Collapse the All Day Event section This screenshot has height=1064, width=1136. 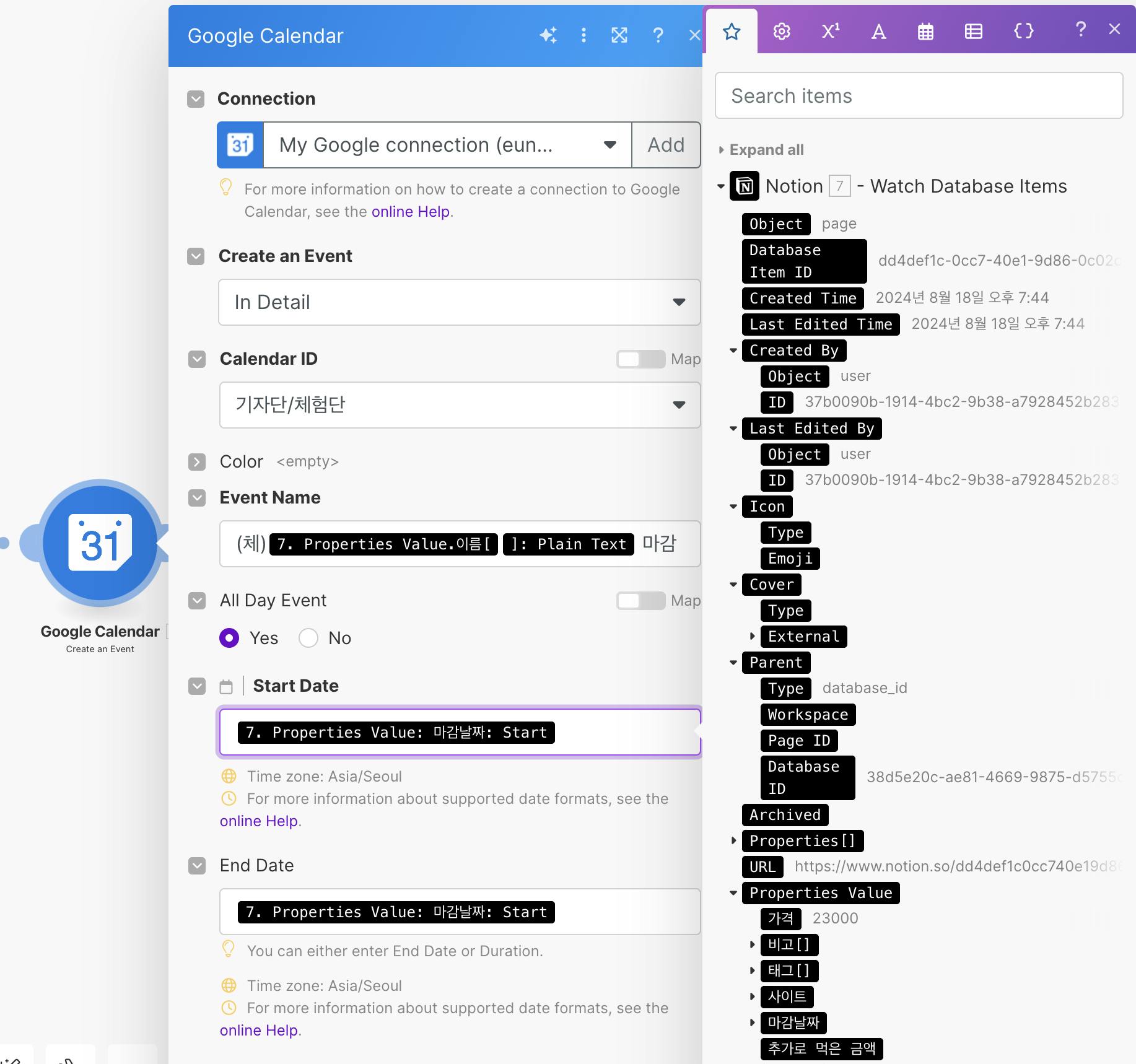(197, 601)
